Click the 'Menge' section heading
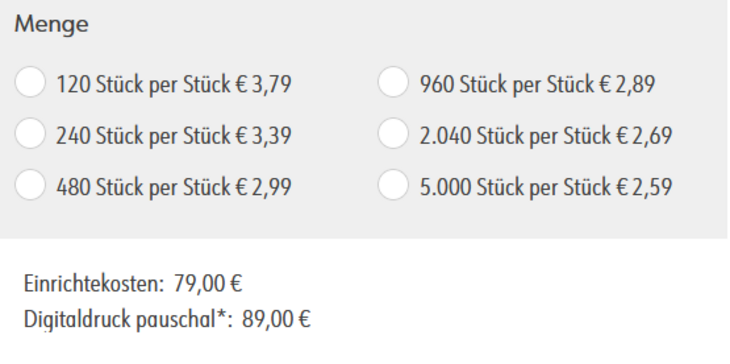This screenshot has width=730, height=364. pos(51,24)
